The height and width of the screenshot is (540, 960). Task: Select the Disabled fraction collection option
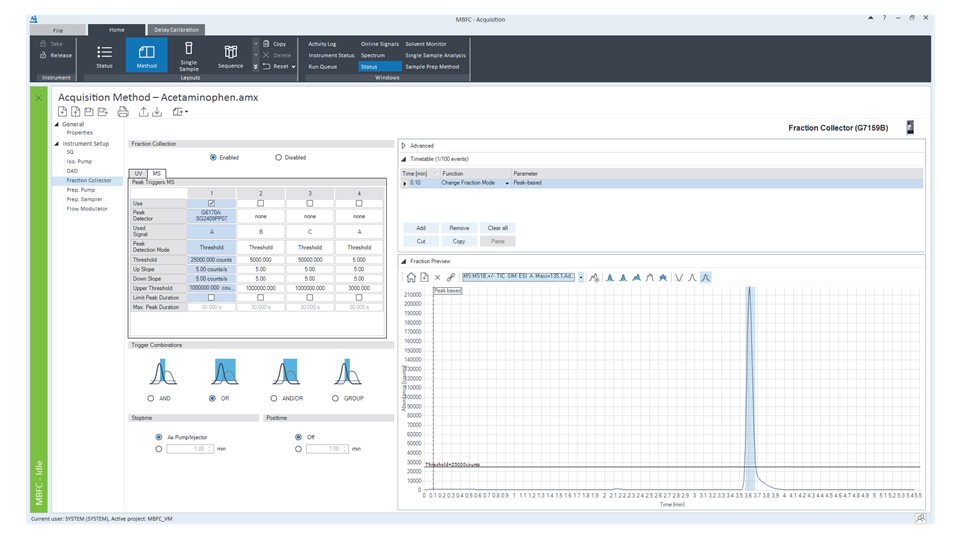279,157
